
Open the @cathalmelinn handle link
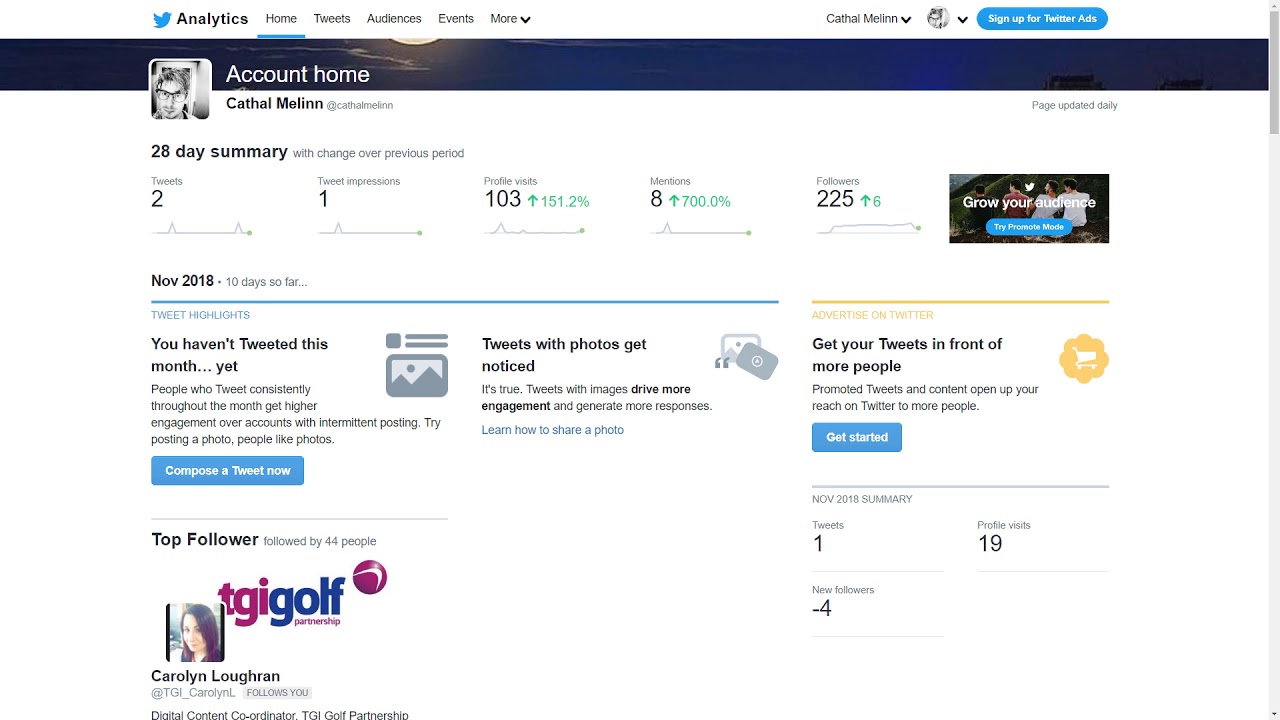(x=360, y=105)
